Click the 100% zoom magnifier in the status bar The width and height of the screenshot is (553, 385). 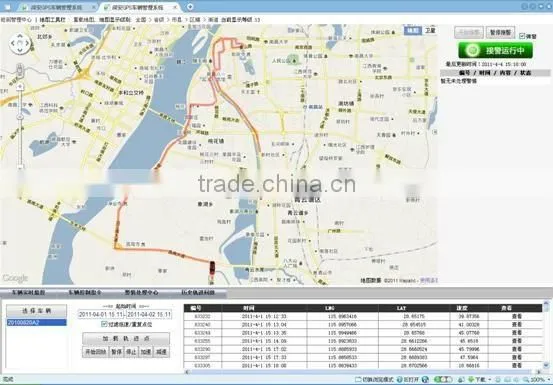pyautogui.click(x=526, y=379)
